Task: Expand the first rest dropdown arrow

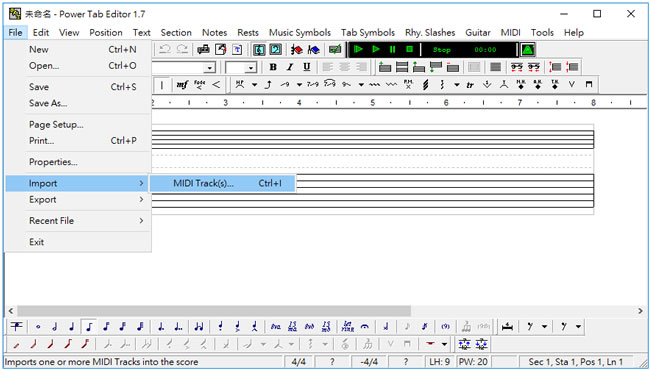Action: coord(544,327)
